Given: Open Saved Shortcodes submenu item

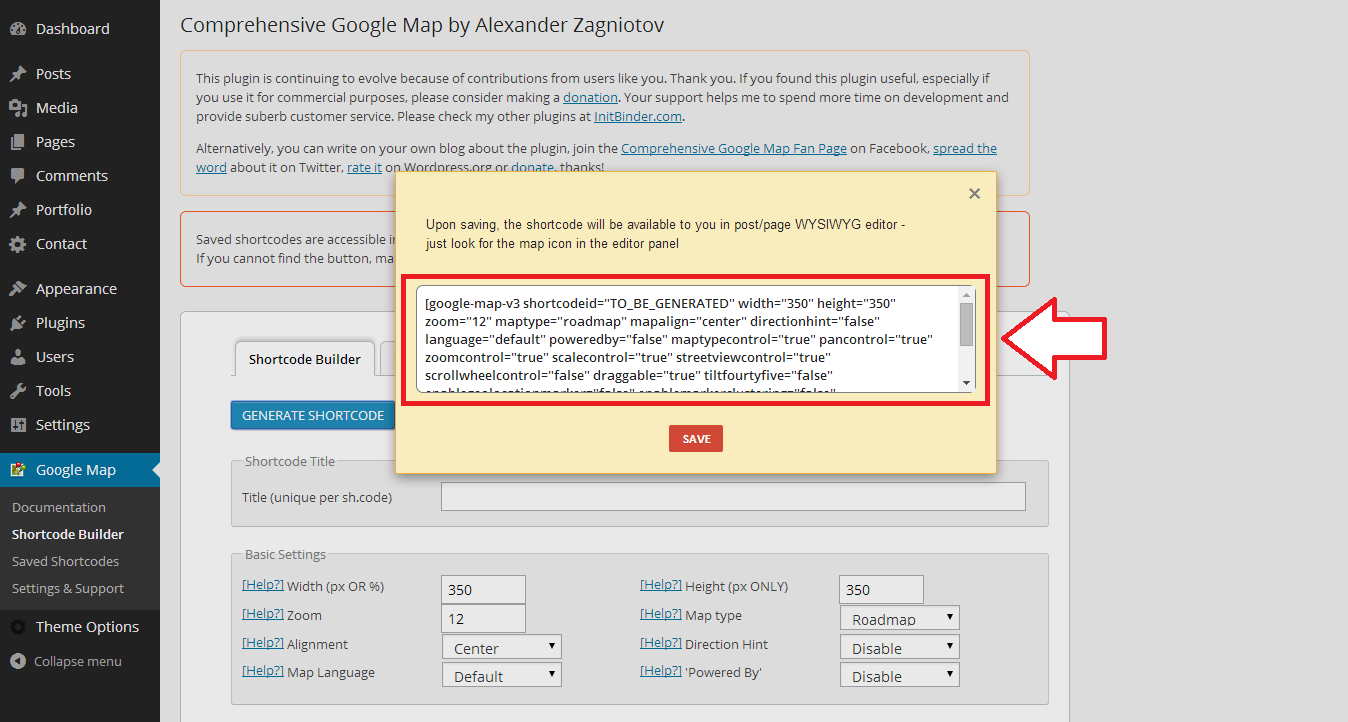Looking at the screenshot, I should pyautogui.click(x=65, y=561).
